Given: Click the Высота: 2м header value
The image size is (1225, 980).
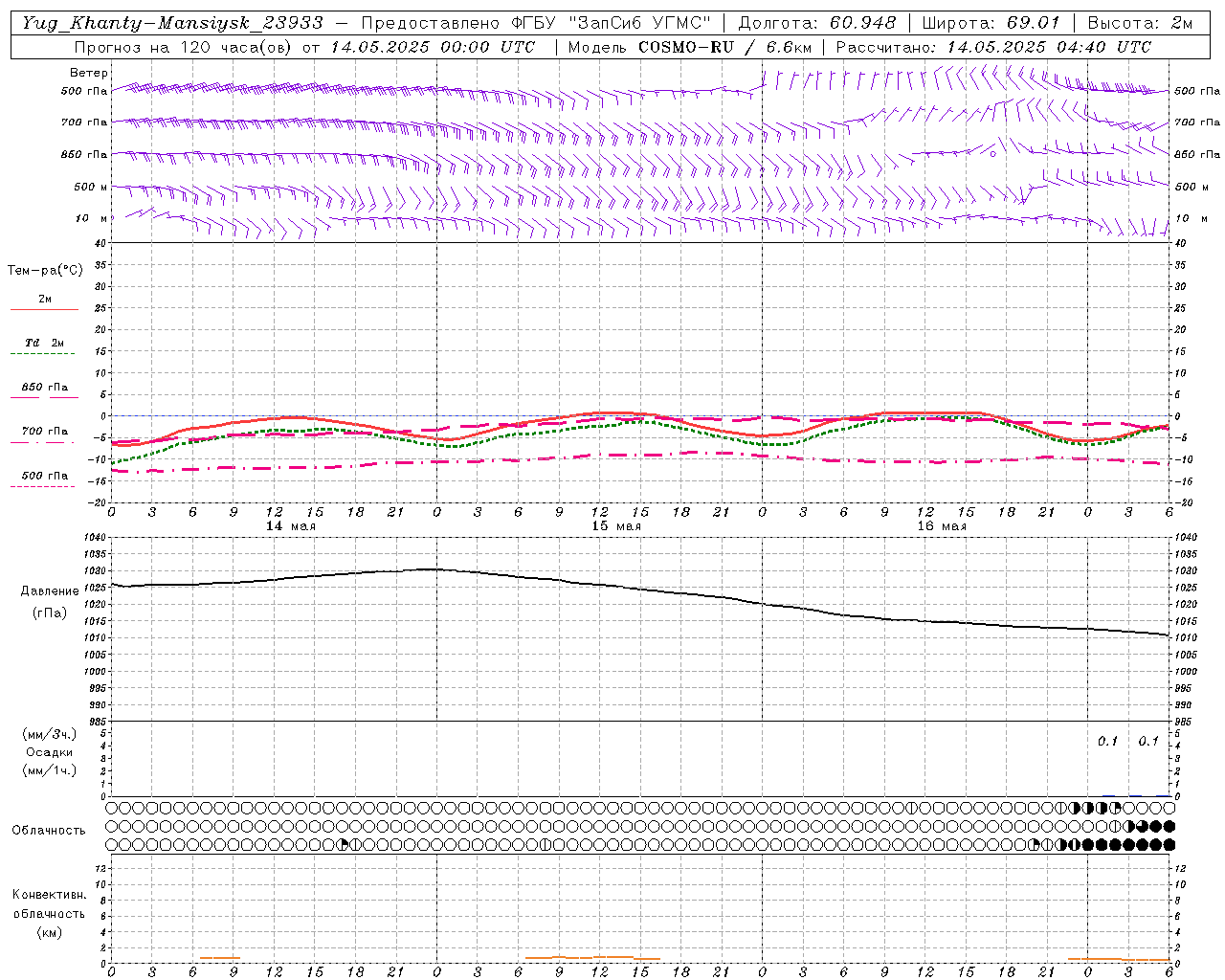Looking at the screenshot, I should pyautogui.click(x=1139, y=23).
